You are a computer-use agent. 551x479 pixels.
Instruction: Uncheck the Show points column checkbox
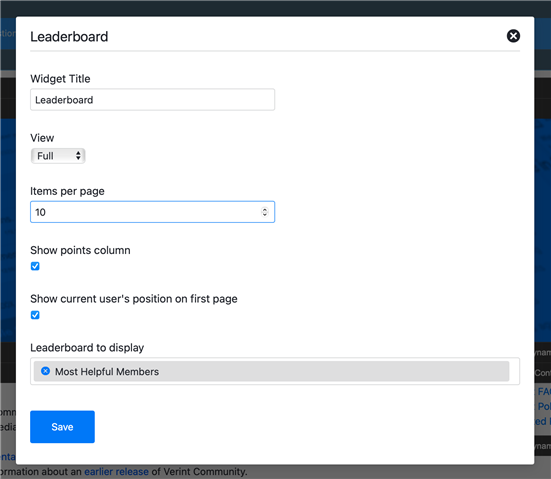[x=35, y=266]
